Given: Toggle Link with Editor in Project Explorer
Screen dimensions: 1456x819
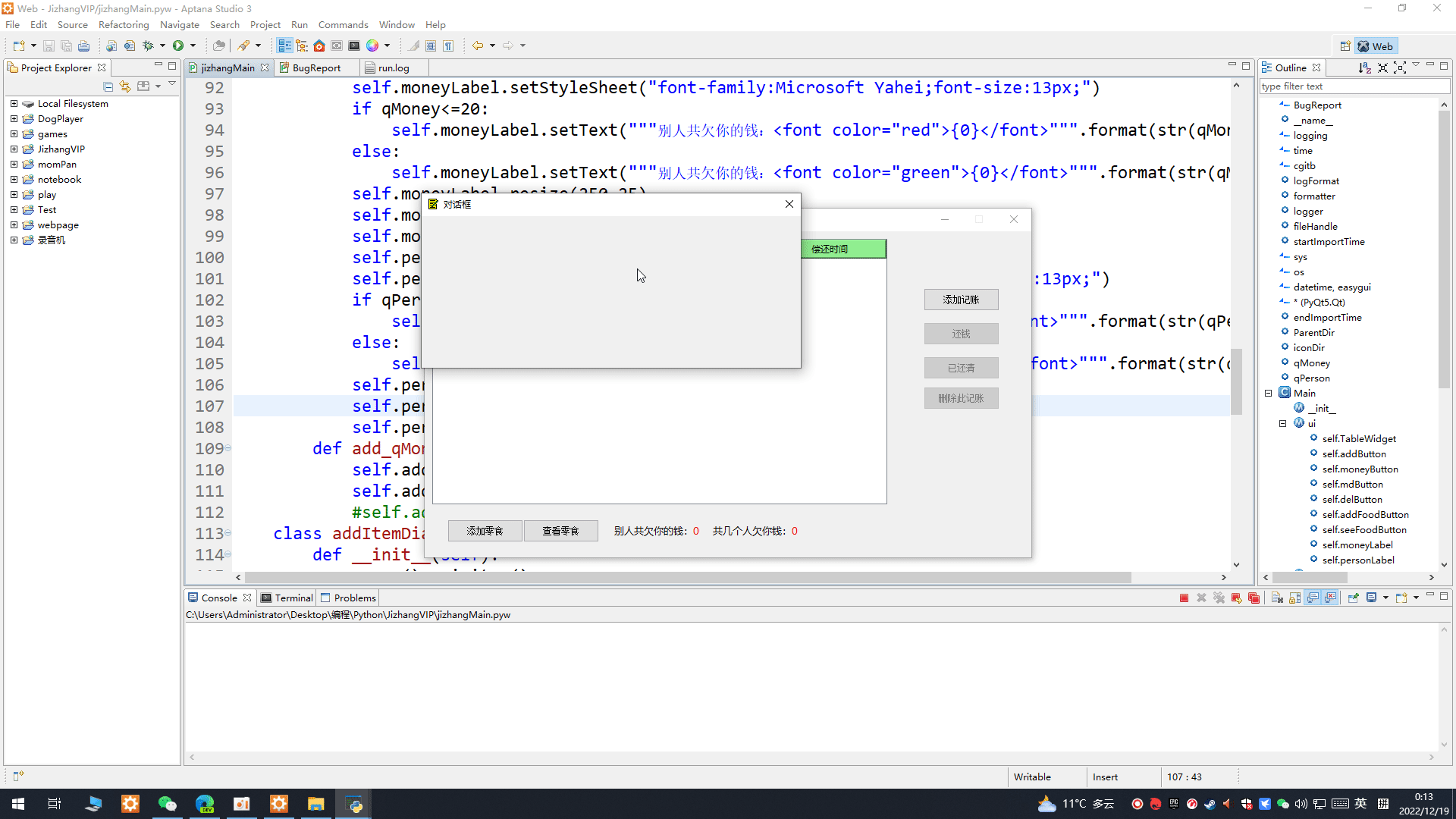Looking at the screenshot, I should click(x=125, y=86).
